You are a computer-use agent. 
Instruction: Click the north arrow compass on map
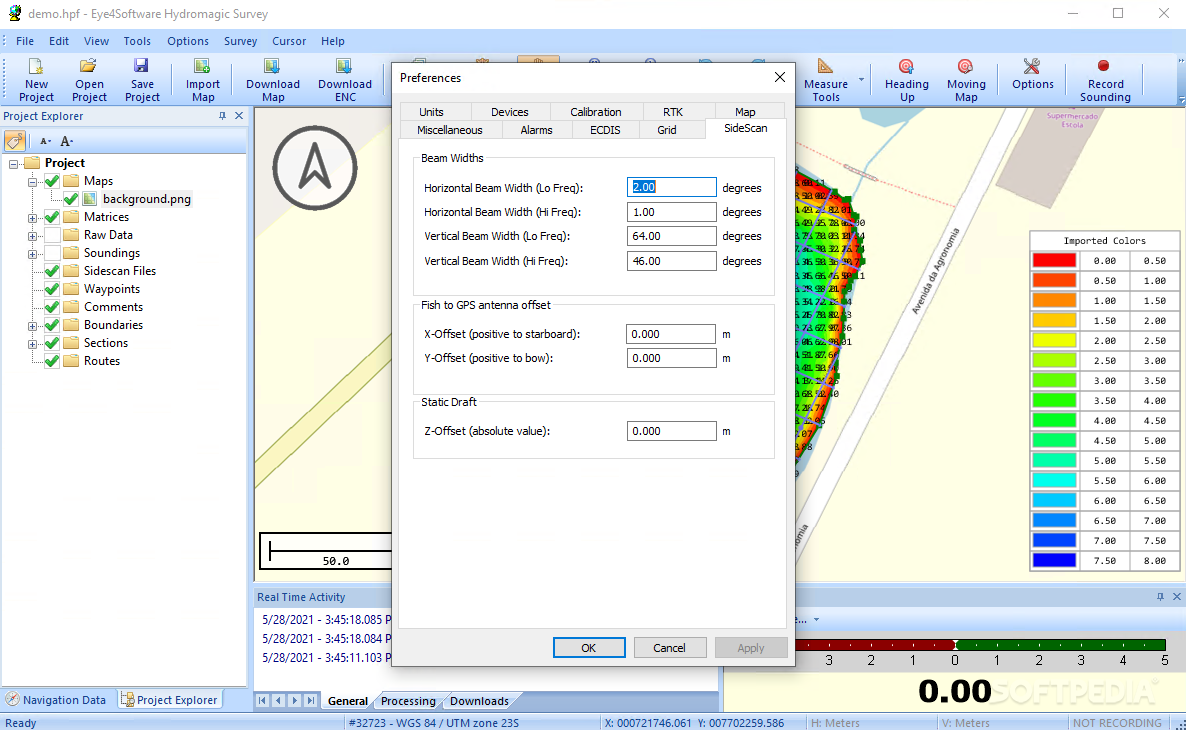(x=315, y=168)
